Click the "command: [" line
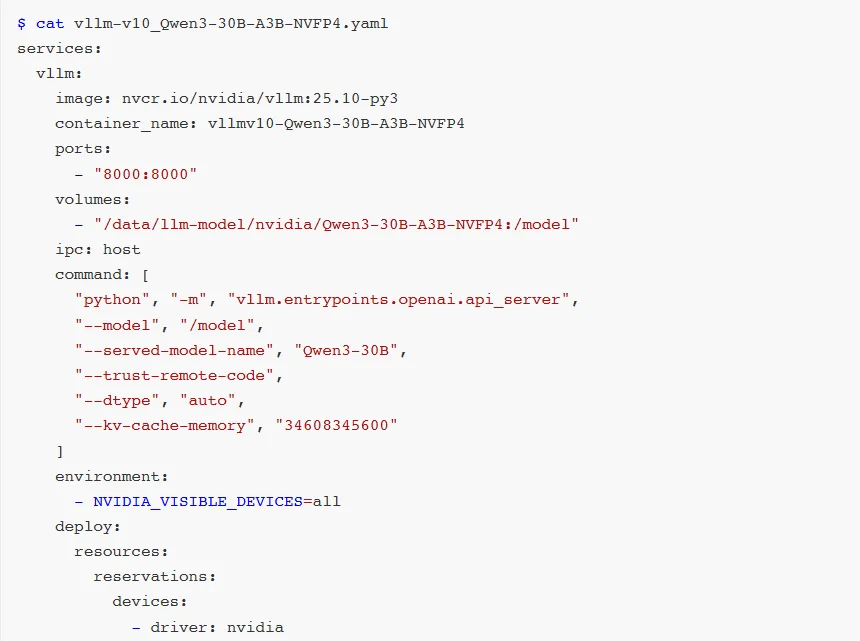Screen dimensions: 860x641 point(102,274)
